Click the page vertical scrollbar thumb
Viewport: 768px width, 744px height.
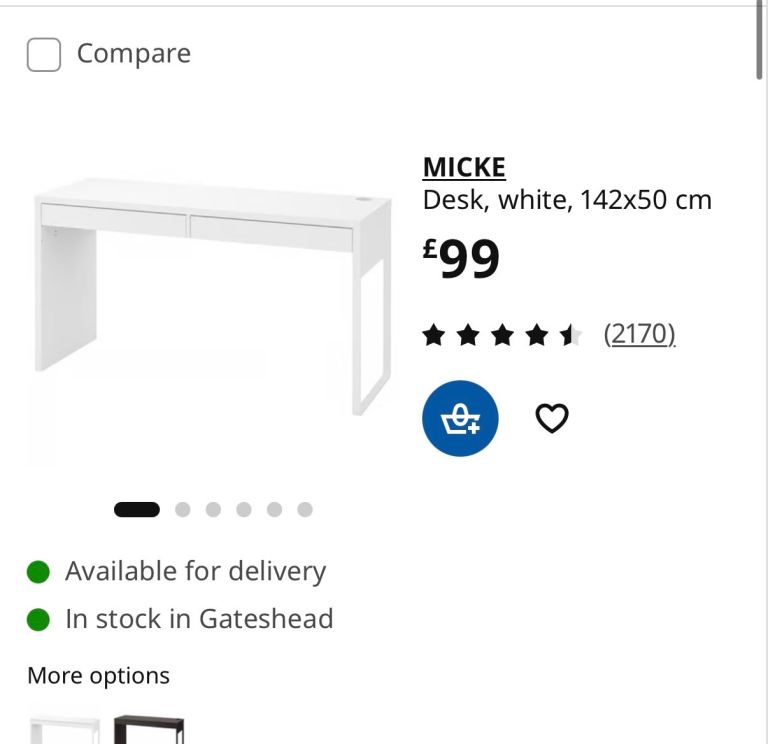759,39
